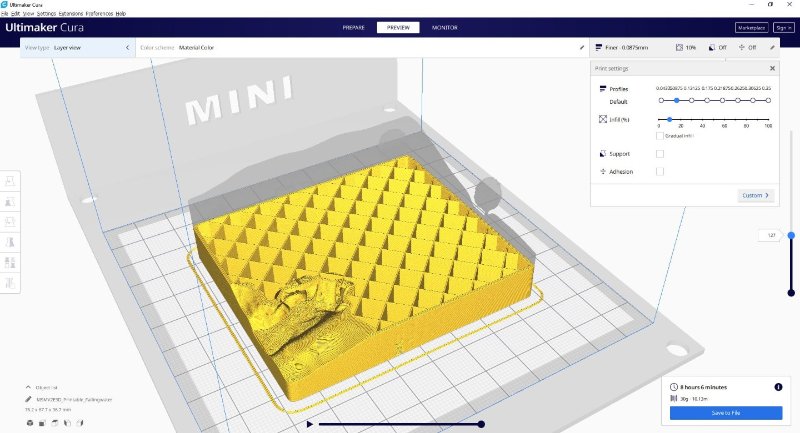Open the Extensions menu
800x433 pixels.
point(71,14)
